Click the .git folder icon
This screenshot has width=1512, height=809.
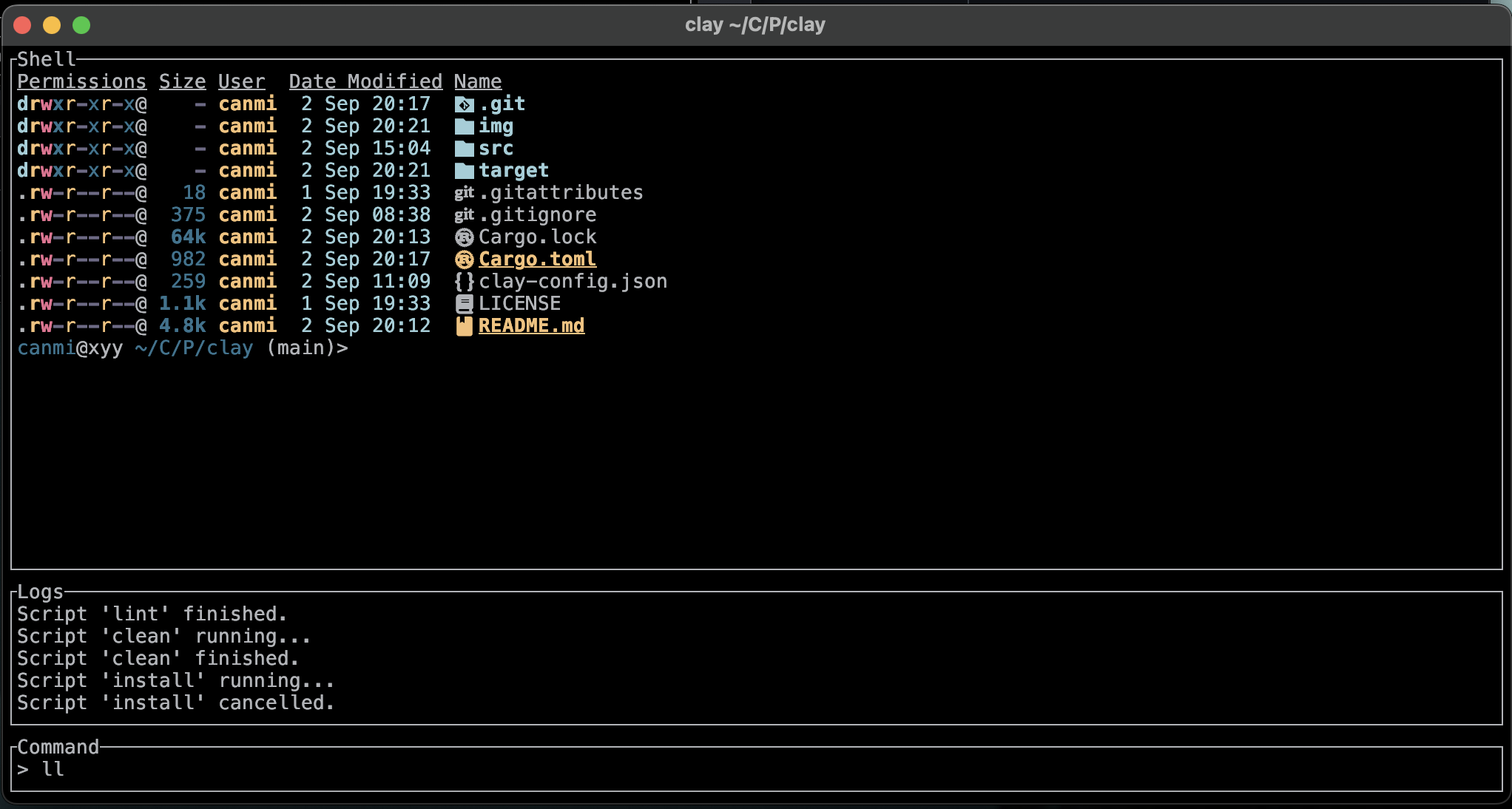click(464, 104)
